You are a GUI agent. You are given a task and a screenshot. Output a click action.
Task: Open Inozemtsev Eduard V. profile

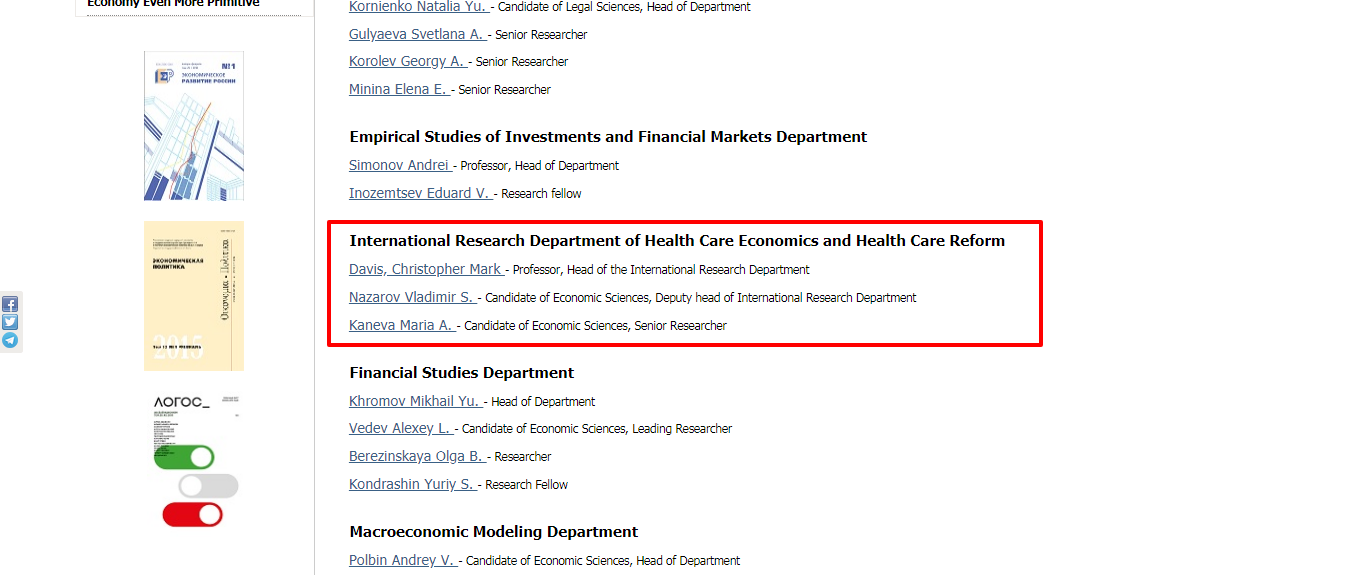click(421, 193)
